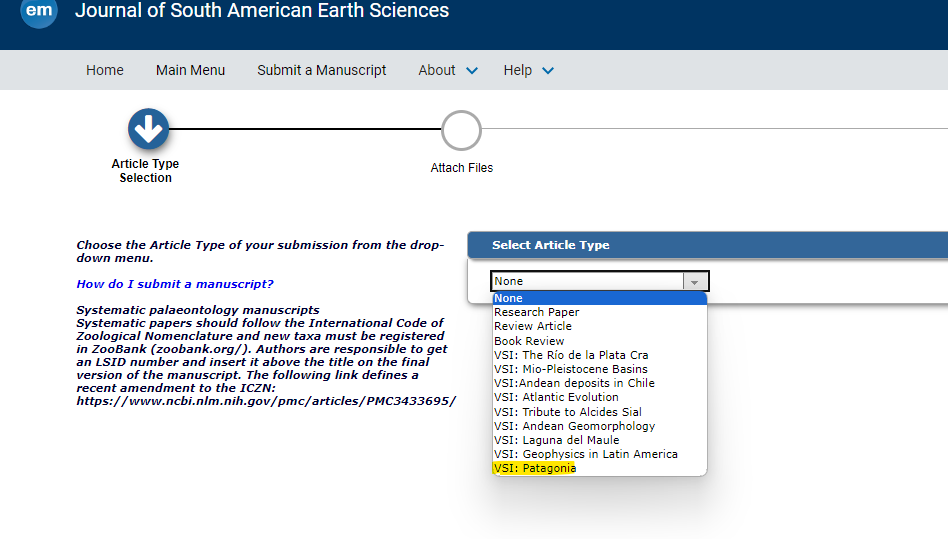The image size is (948, 539).
Task: Go to Main Menu
Action: (x=190, y=70)
